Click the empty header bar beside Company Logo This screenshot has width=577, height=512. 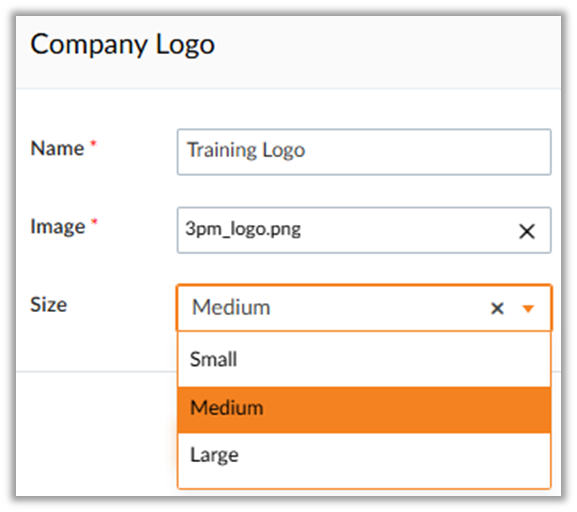point(386,52)
